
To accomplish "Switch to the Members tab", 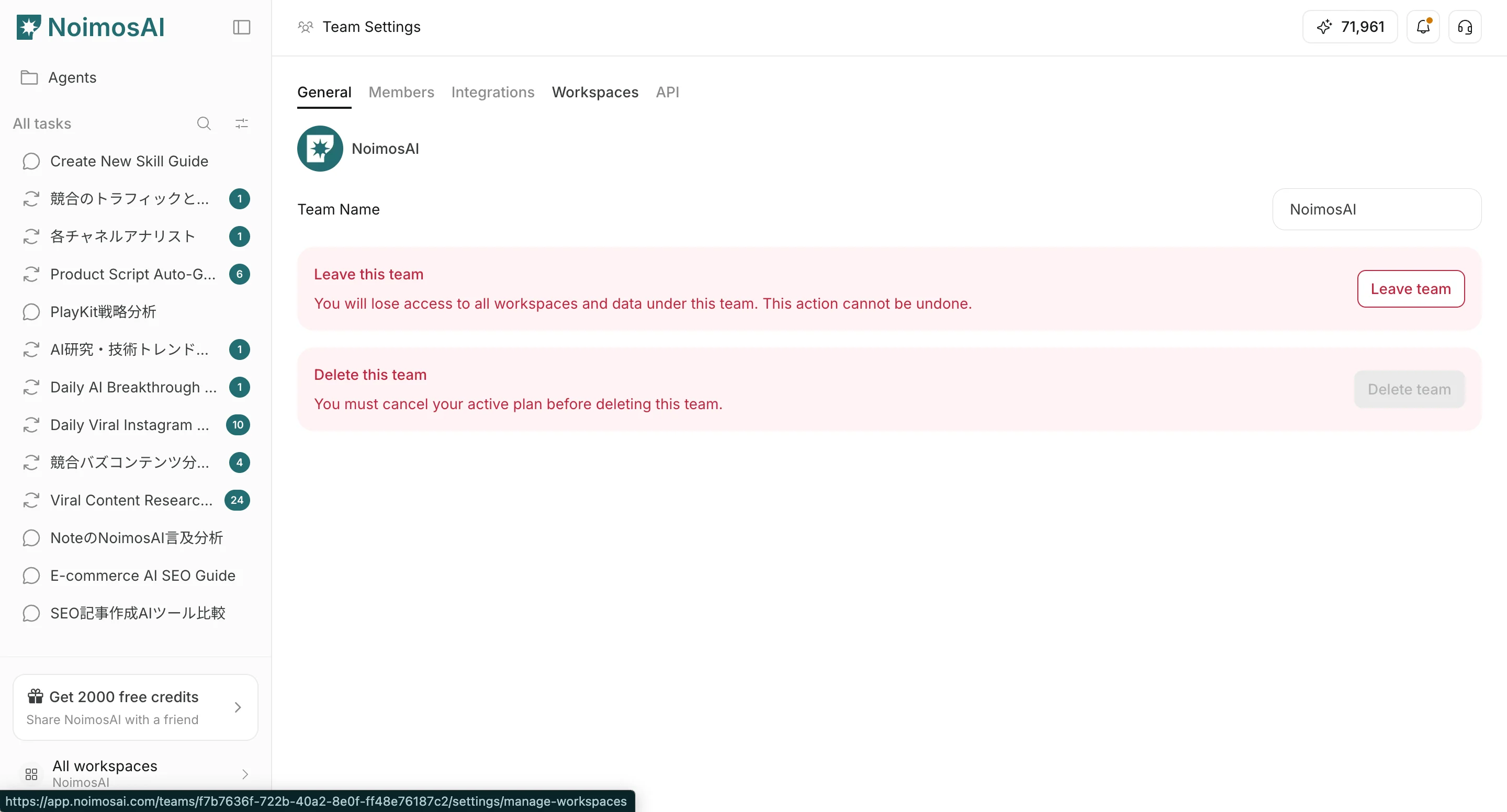I will (x=401, y=93).
